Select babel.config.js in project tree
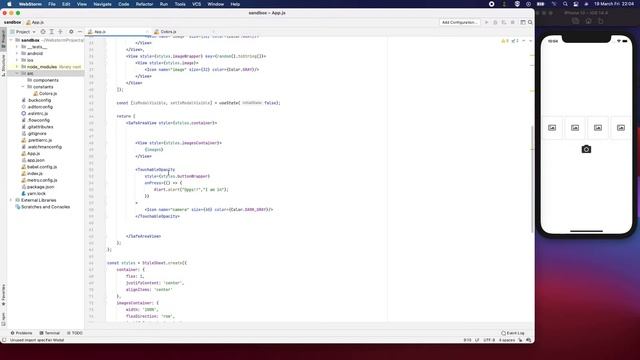Image resolution: width=640 pixels, height=360 pixels. pyautogui.click(x=39, y=167)
